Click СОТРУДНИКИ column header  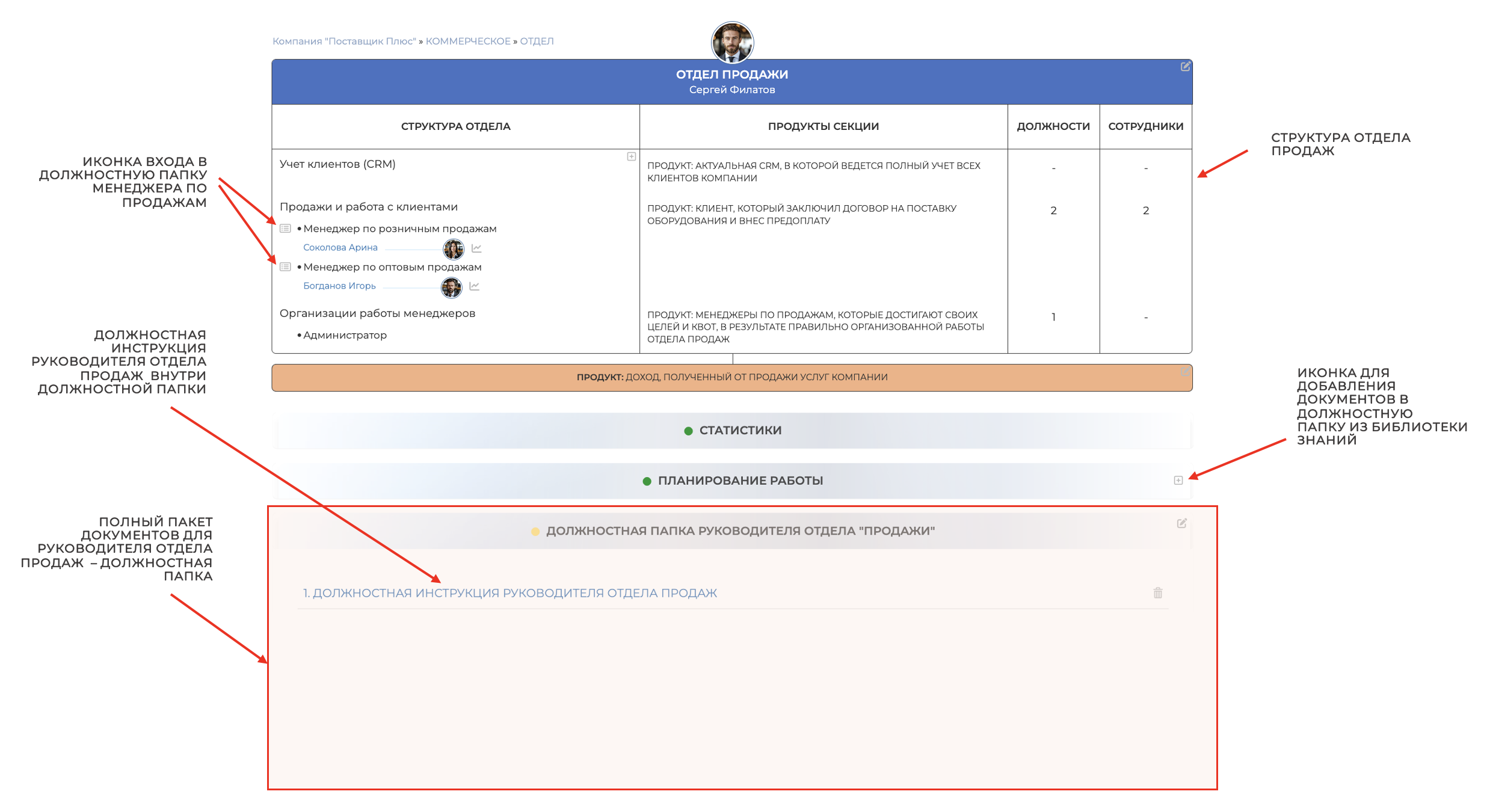[1146, 126]
